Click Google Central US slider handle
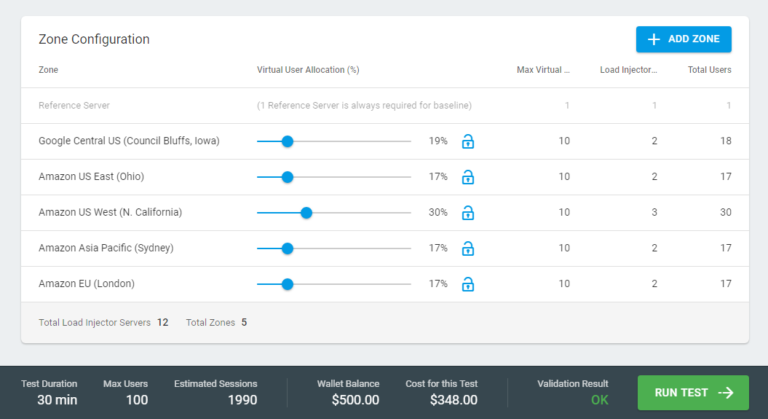 (x=287, y=141)
